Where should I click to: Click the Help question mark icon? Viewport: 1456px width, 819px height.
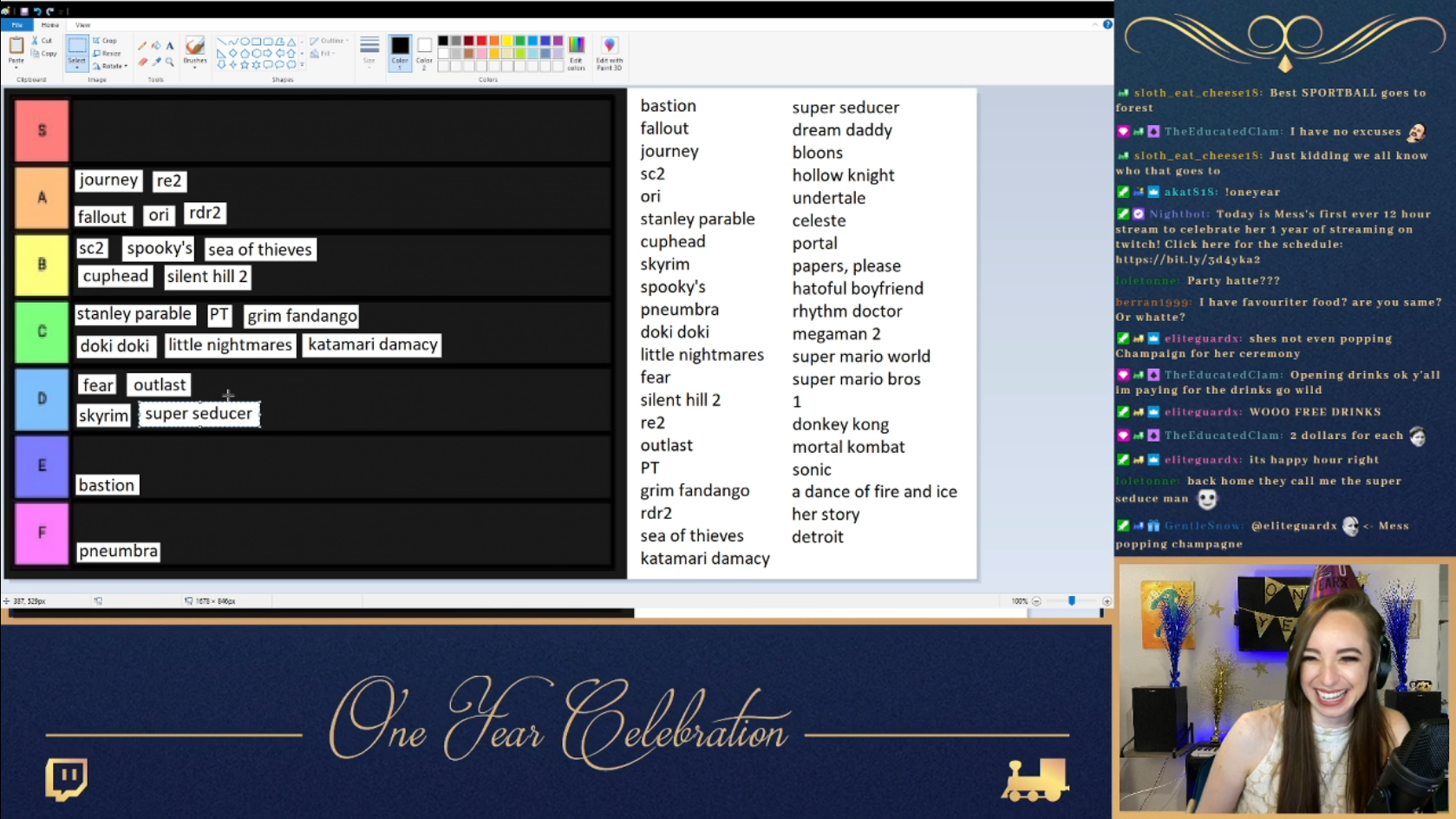[1107, 24]
